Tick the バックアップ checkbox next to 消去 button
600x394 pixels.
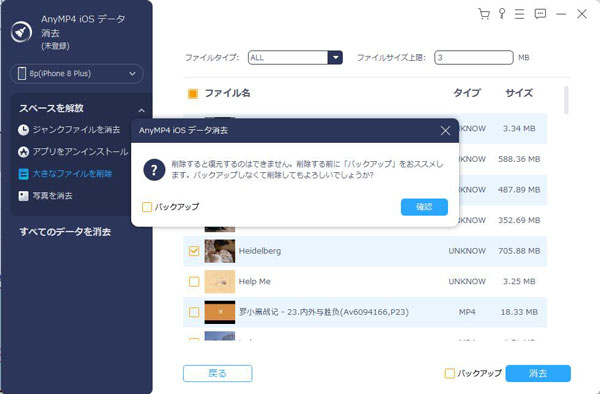450,373
